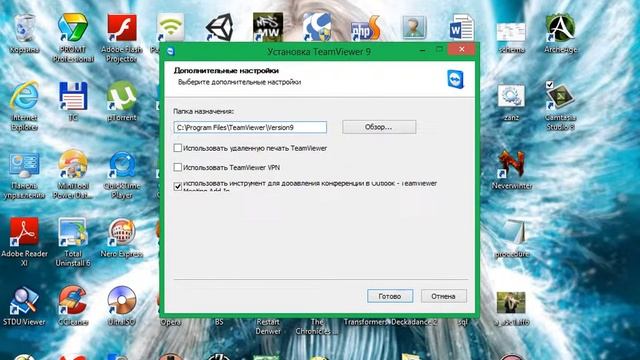Click the Отмена cancel button
Screen dimensions: 640x360
(443, 296)
